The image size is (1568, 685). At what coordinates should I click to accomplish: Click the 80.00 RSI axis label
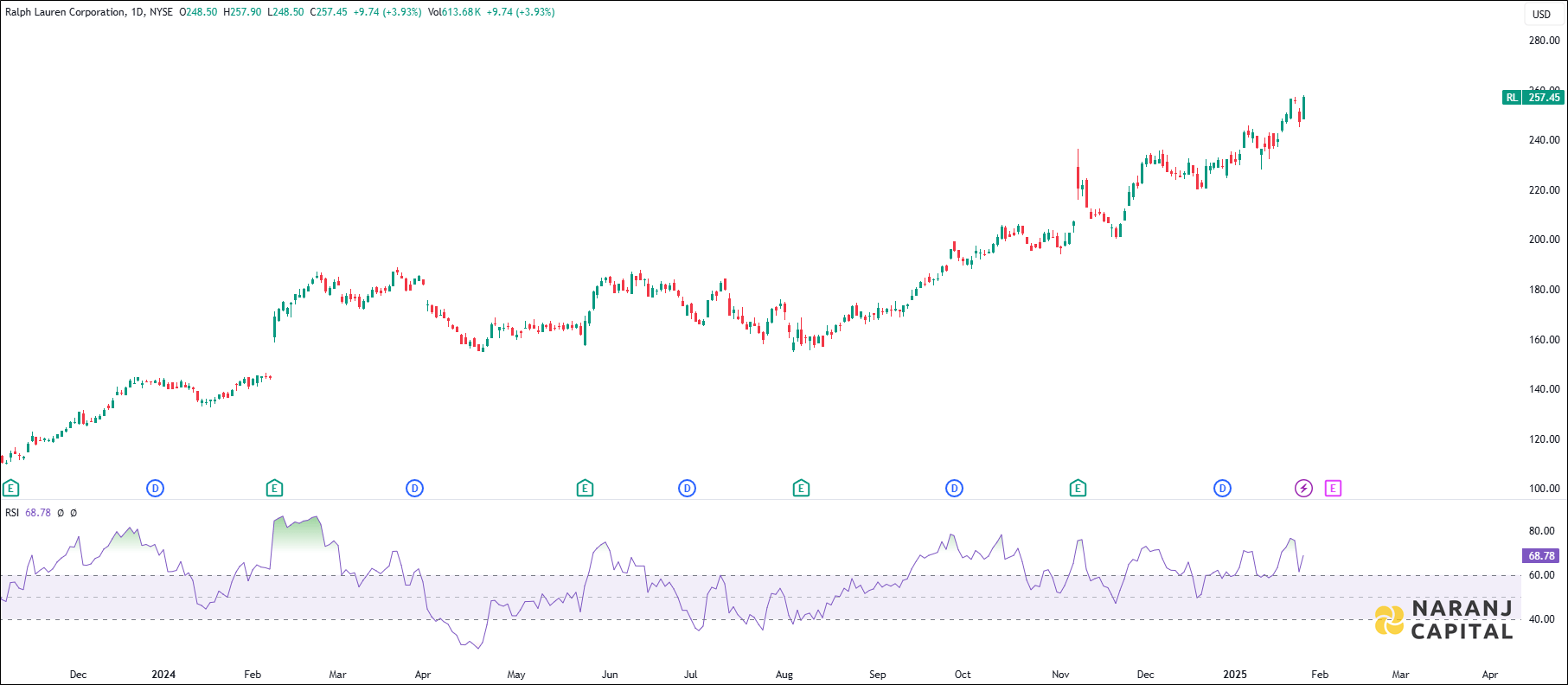coord(1541,531)
